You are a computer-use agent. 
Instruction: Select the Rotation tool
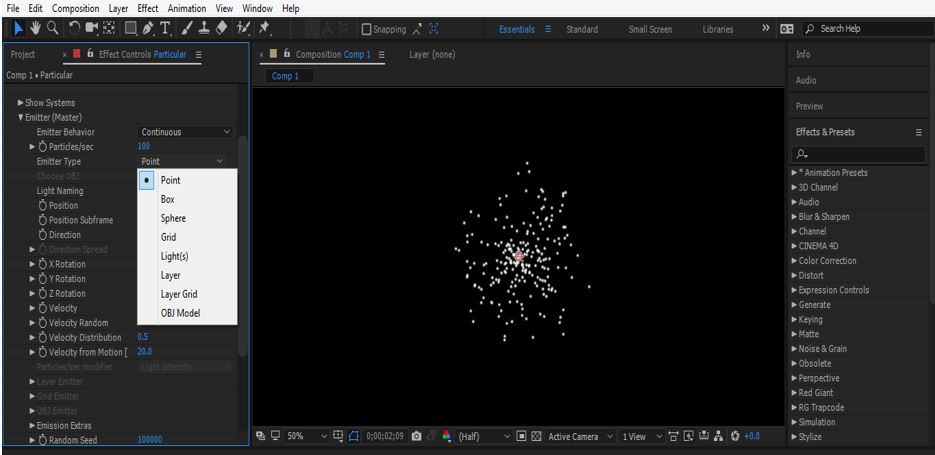pyautogui.click(x=75, y=28)
